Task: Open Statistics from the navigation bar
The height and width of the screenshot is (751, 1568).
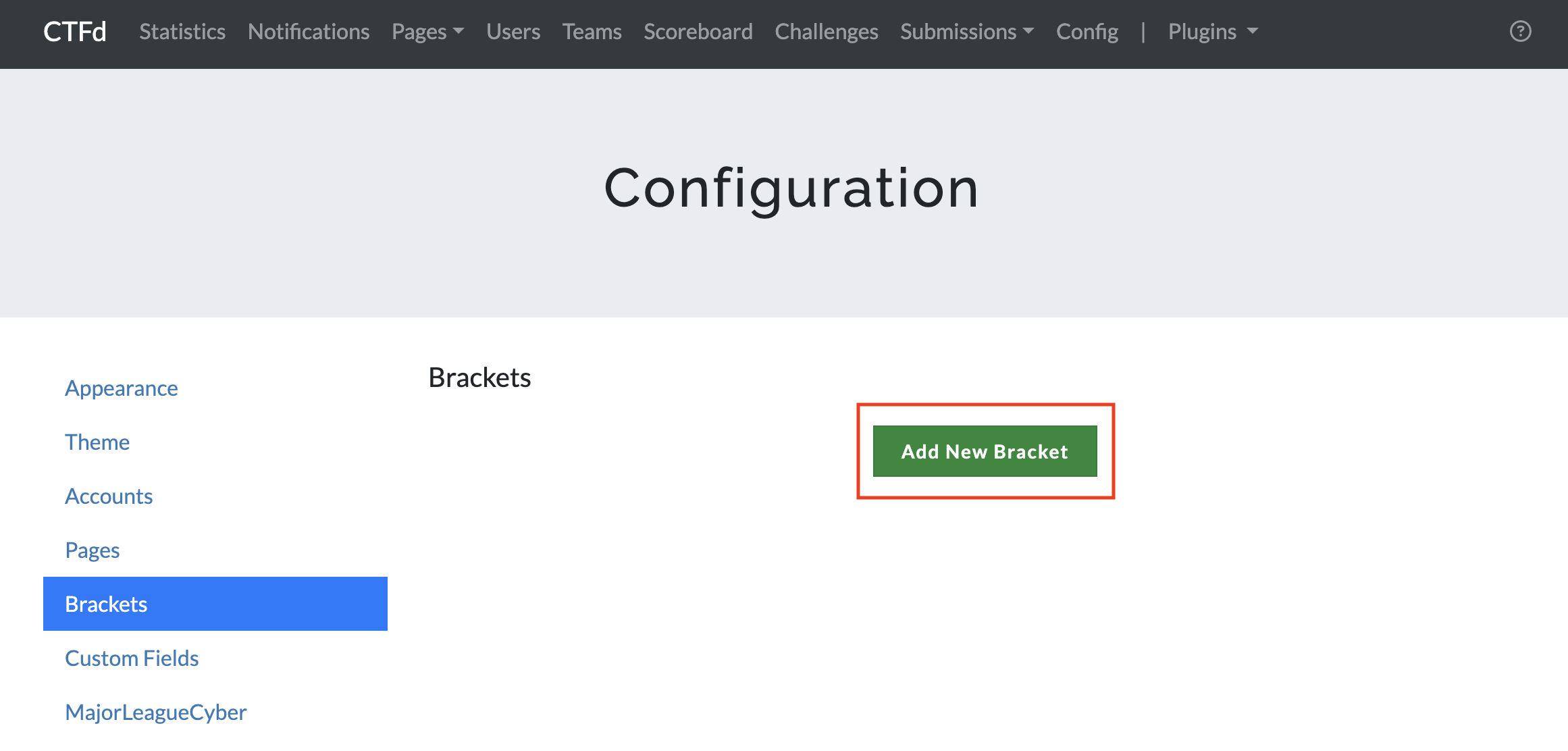Action: 182,32
